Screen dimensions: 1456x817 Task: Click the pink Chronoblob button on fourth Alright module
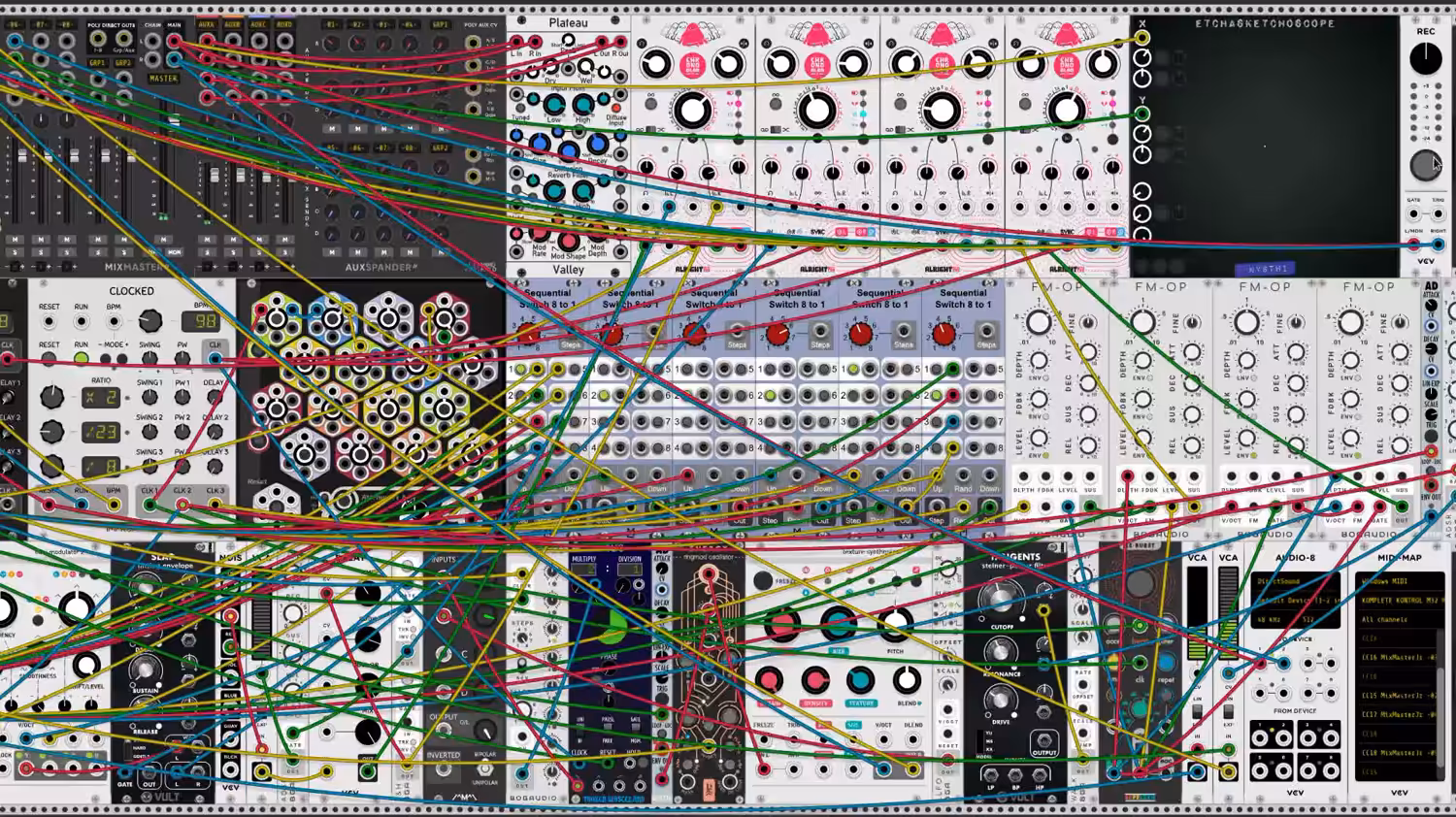pos(1066,65)
